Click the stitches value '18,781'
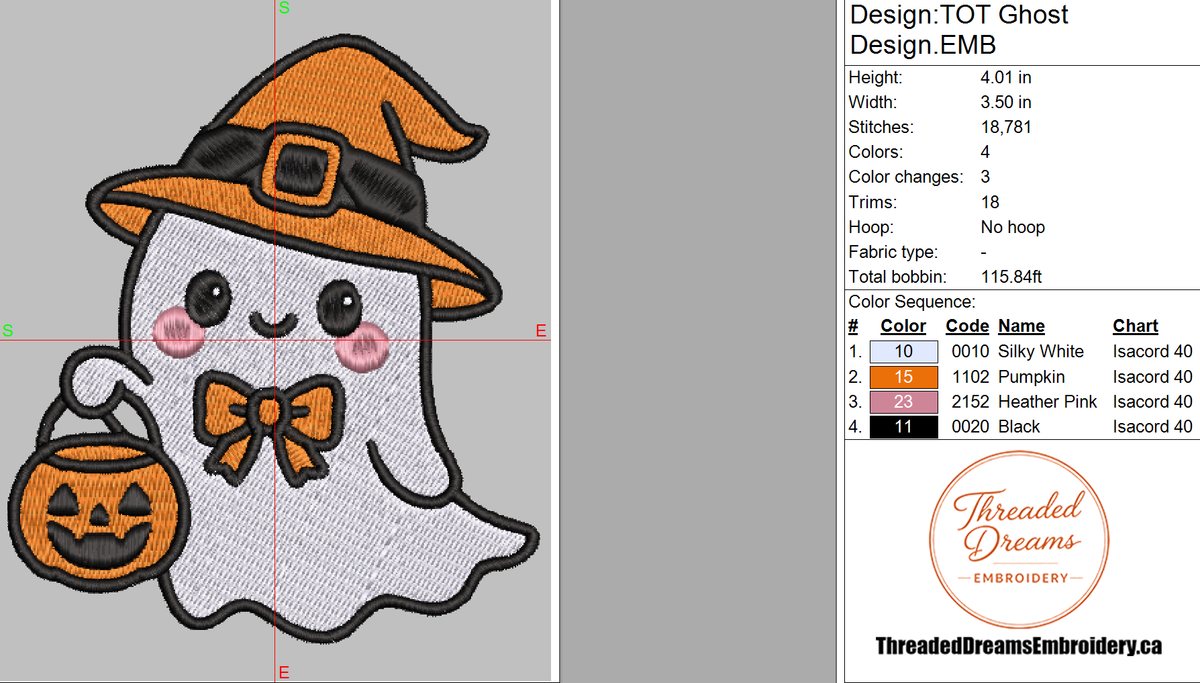This screenshot has height=683, width=1200. point(1006,128)
